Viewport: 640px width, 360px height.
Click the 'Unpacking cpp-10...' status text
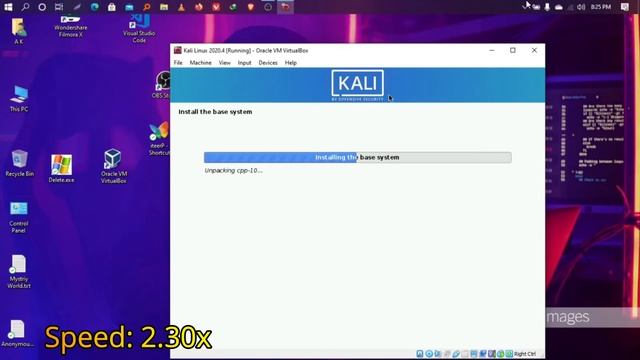coord(233,171)
